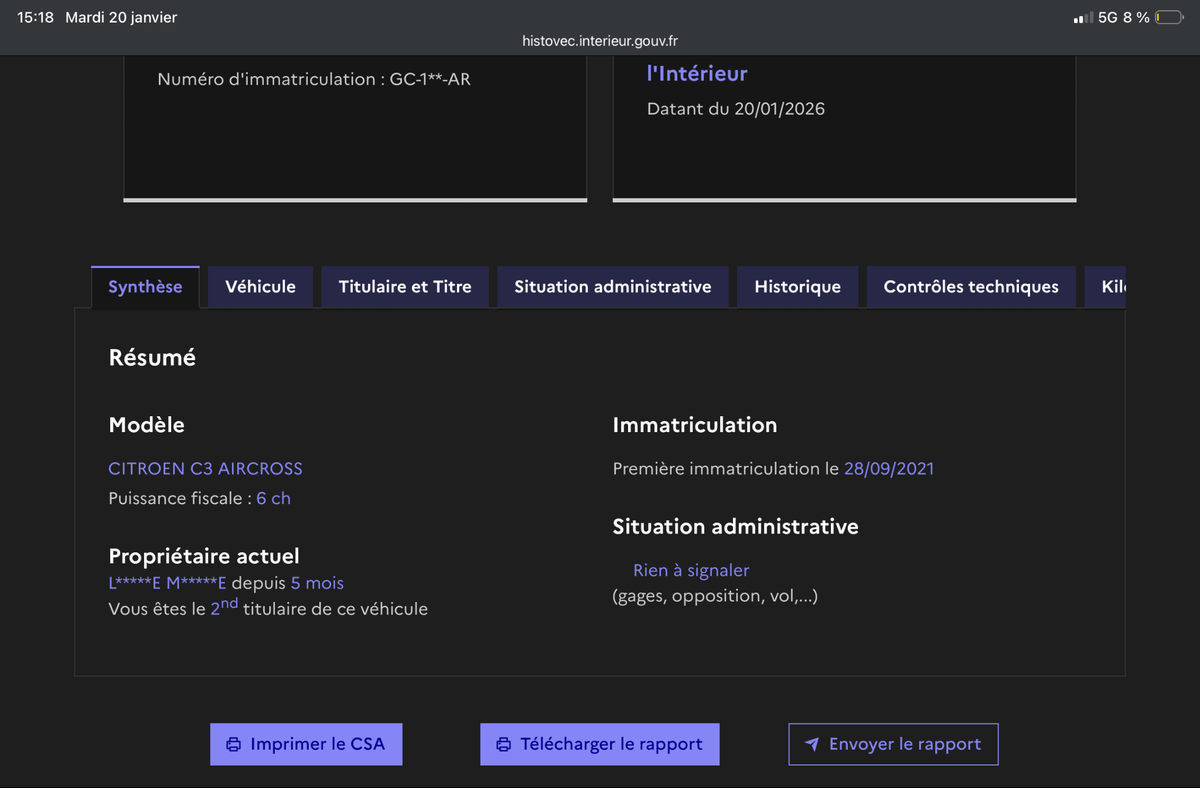
Task: Select the Situation administrative tab
Action: point(612,287)
